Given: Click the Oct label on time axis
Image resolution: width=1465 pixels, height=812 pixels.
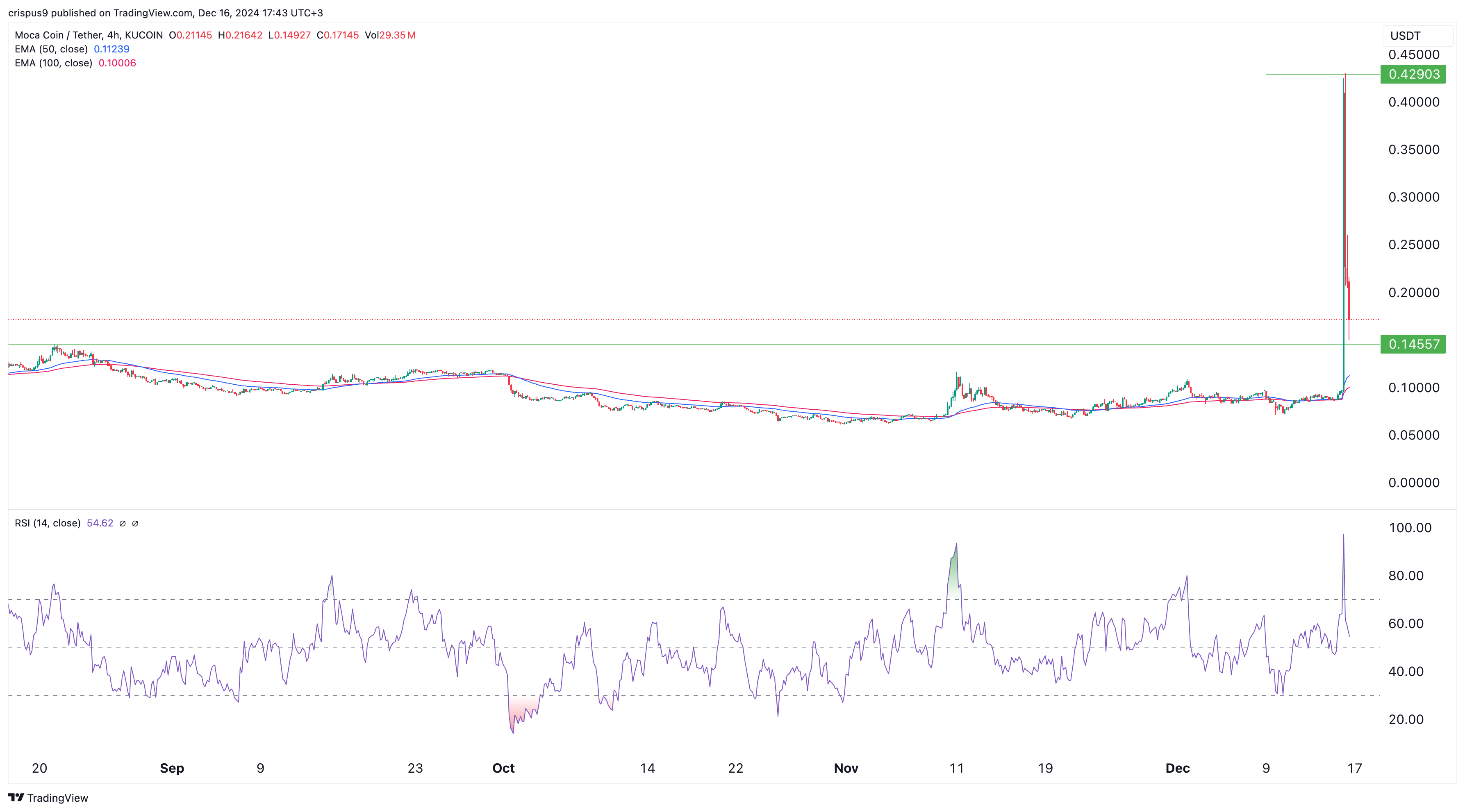Looking at the screenshot, I should (x=503, y=769).
